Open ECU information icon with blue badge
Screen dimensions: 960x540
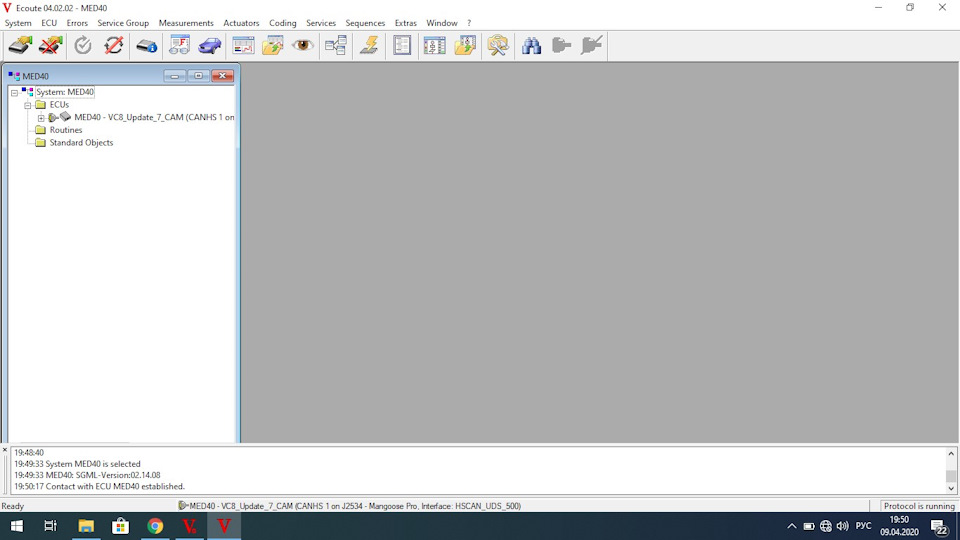[146, 45]
